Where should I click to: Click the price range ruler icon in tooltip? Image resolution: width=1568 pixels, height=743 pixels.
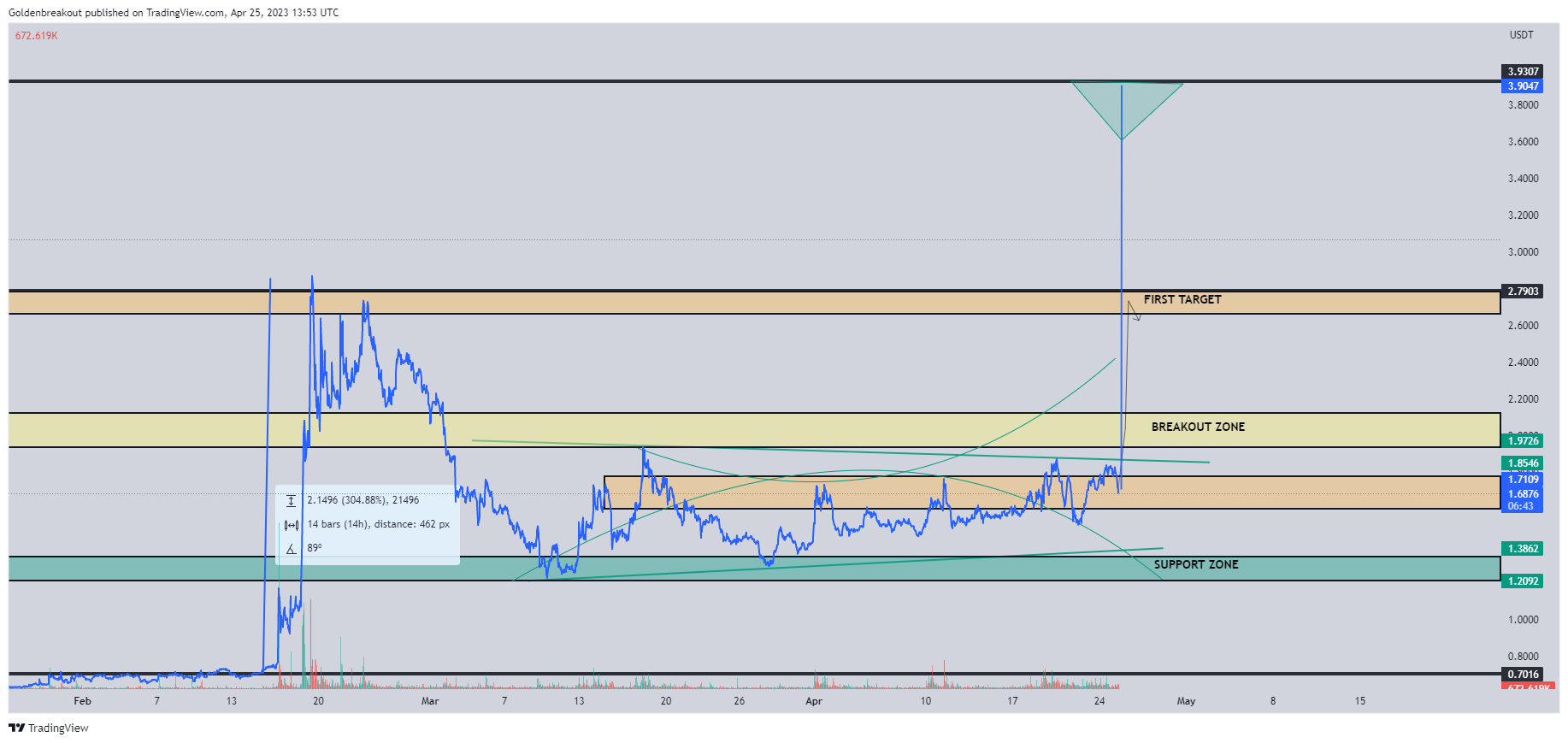tap(291, 501)
